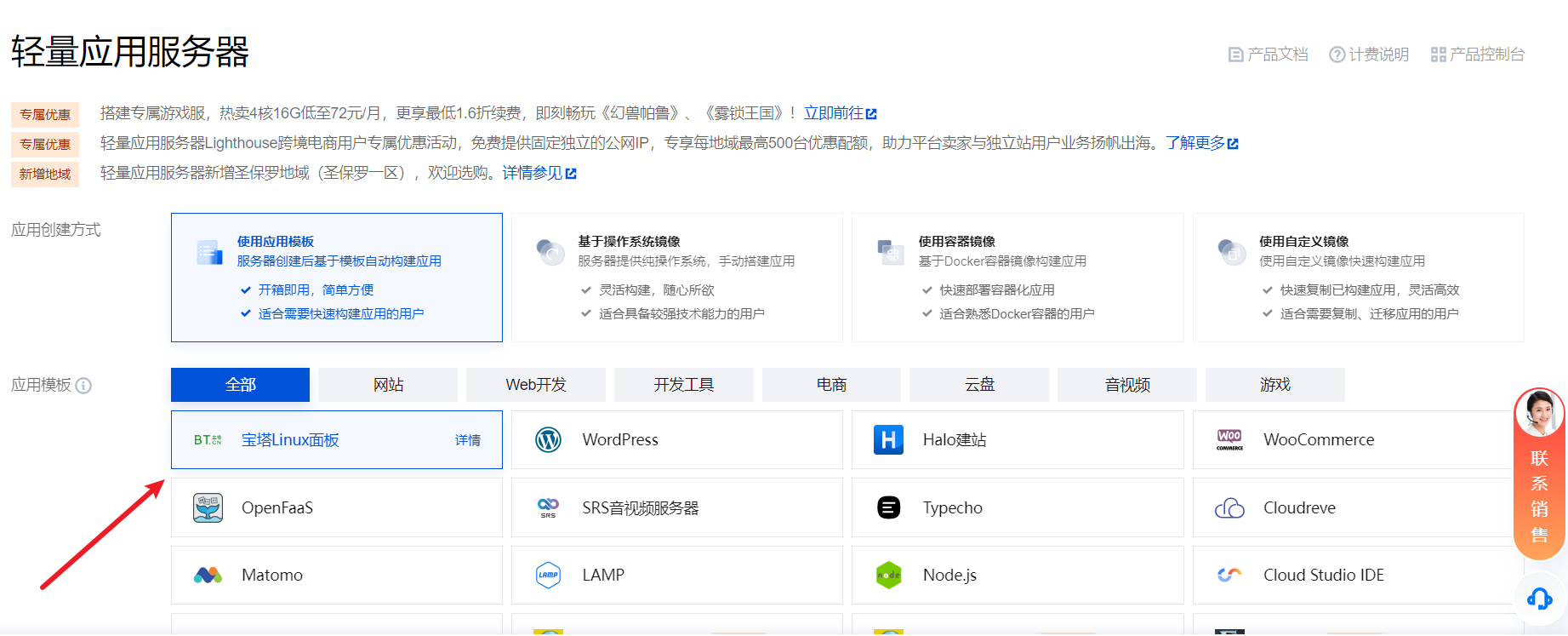Click the 使用容器镜像 gray icon
This screenshot has height=636, width=1568.
[891, 253]
